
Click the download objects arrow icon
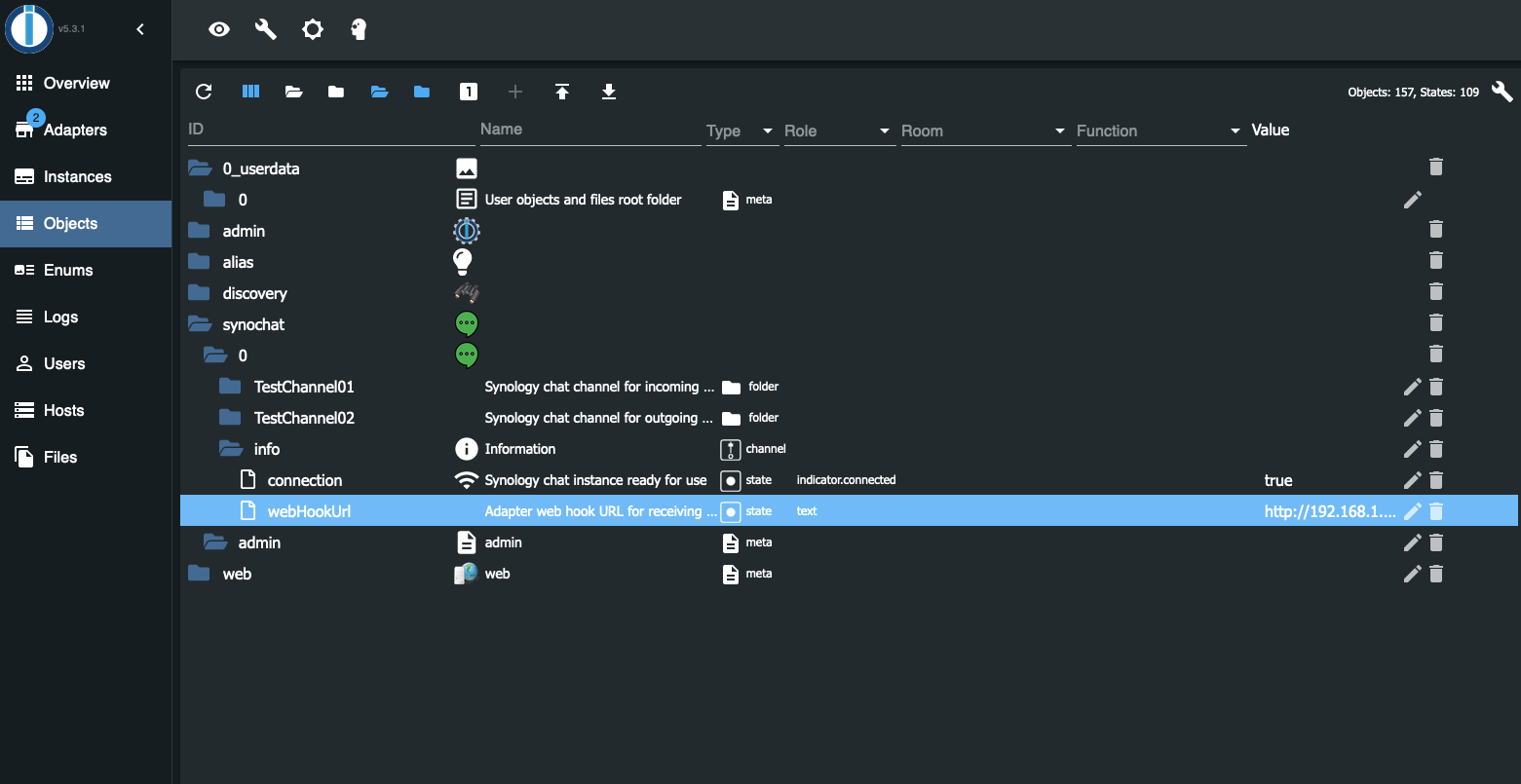(x=609, y=92)
